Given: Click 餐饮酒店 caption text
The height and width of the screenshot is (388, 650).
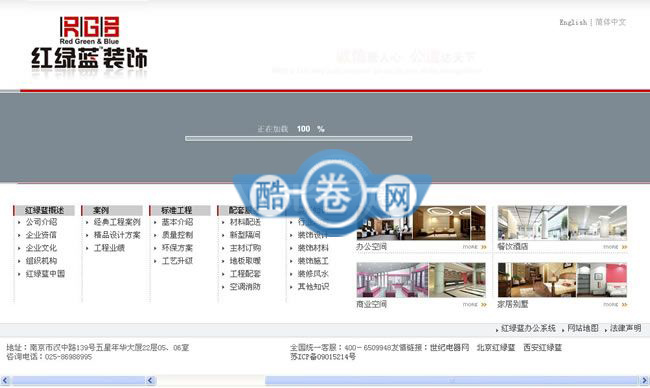Looking at the screenshot, I should point(513,247).
